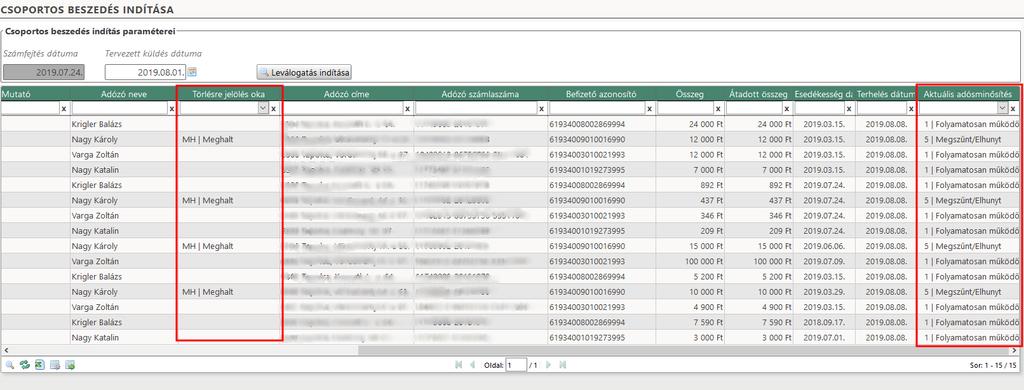Screen dimensions: 1024x390
Task: Refresh the grid with the green arrows icon
Action: click(x=25, y=365)
